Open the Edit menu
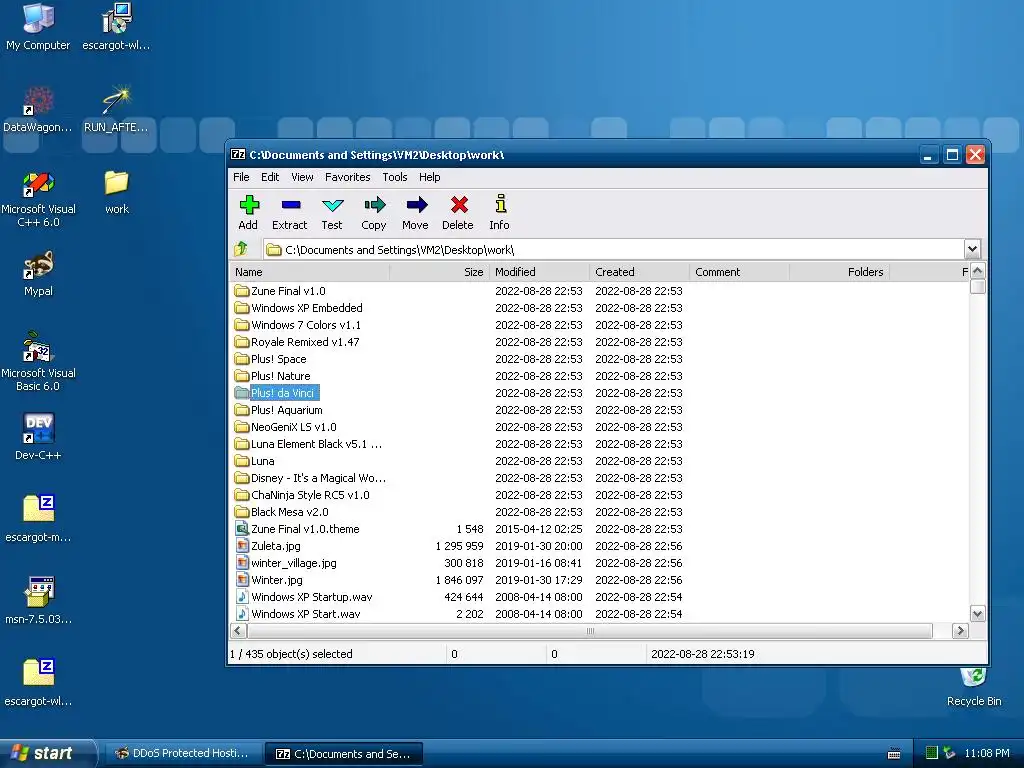1024x768 pixels. tap(270, 177)
